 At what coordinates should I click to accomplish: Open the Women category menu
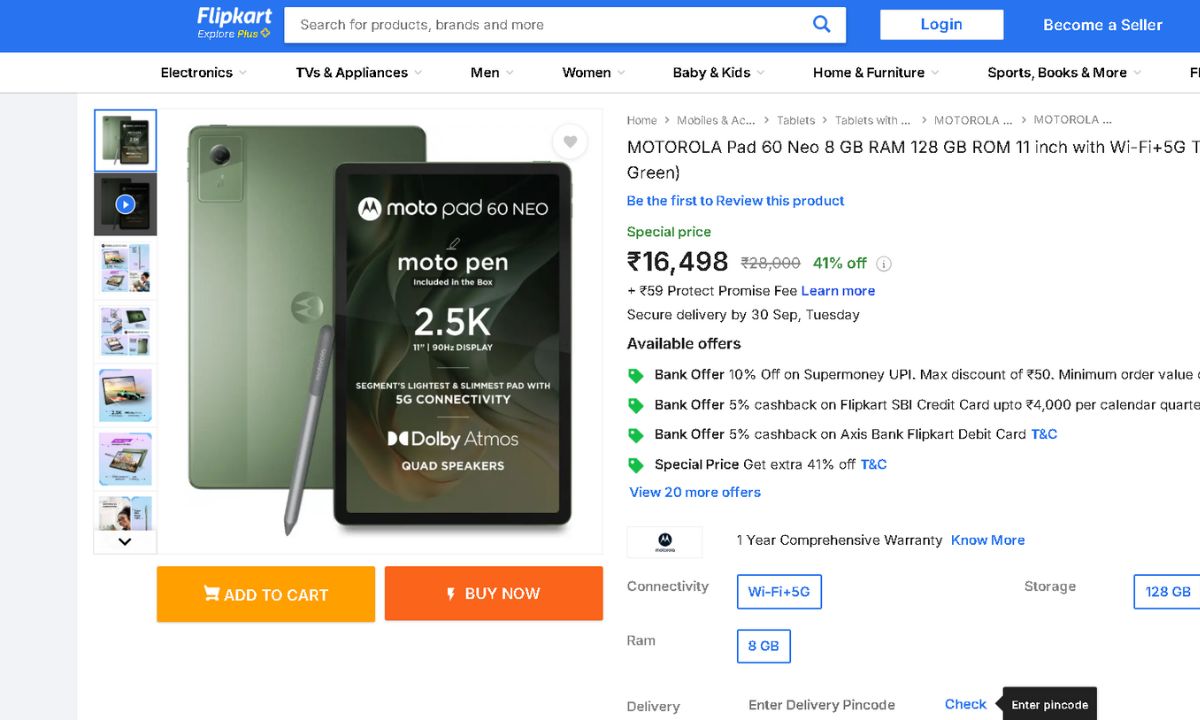[593, 73]
